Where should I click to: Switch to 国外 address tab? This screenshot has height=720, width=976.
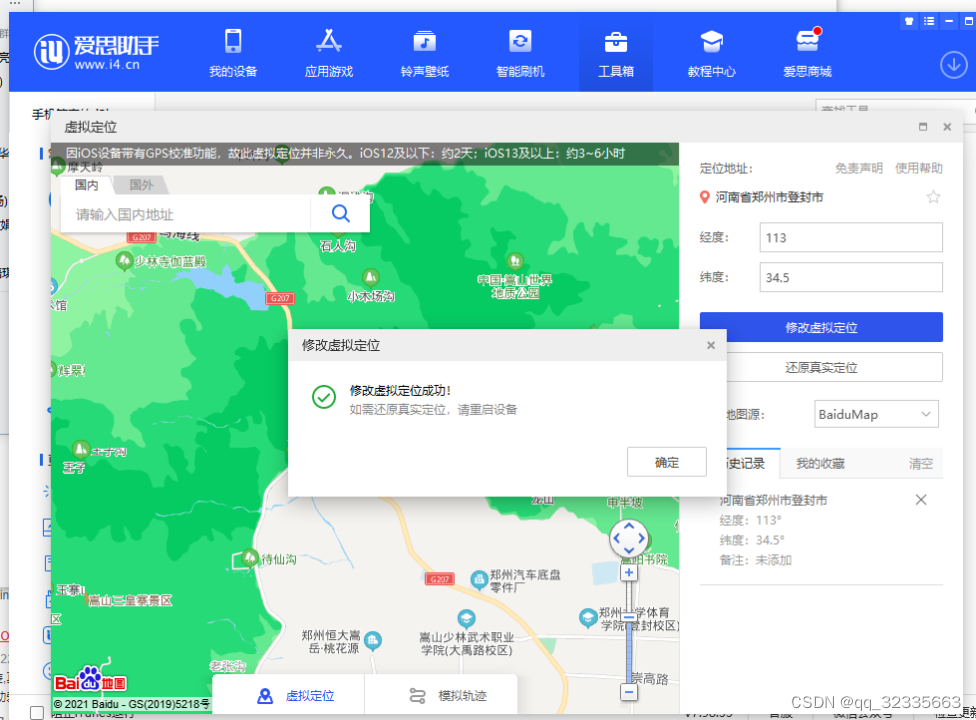point(141,185)
